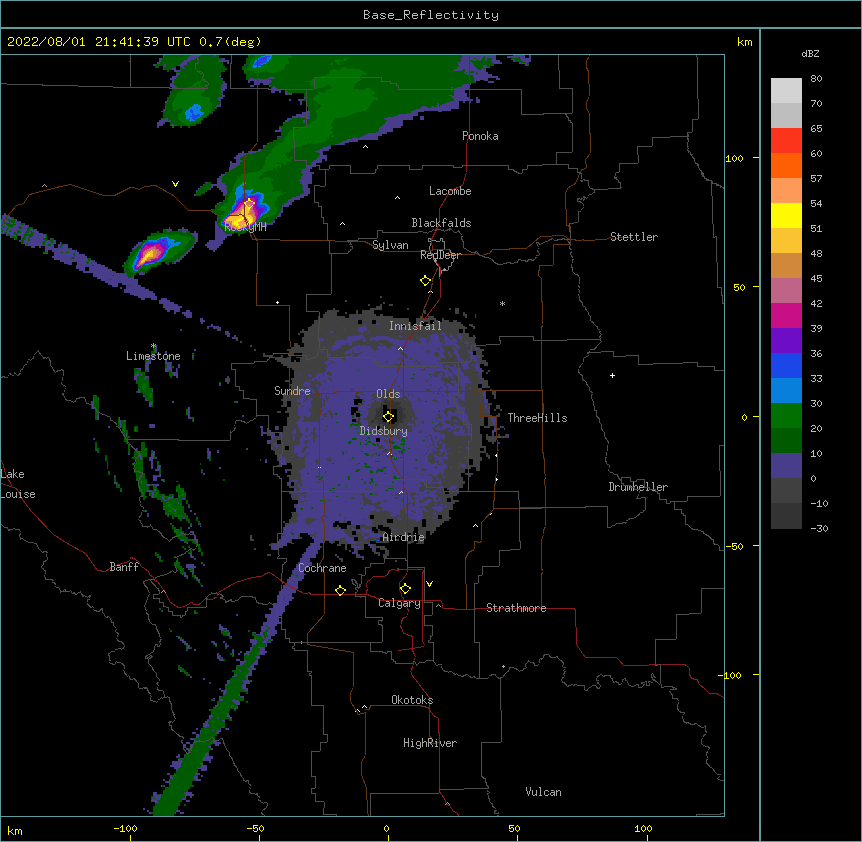Click the Innisfail city label
The width and height of the screenshot is (862, 842).
(415, 326)
